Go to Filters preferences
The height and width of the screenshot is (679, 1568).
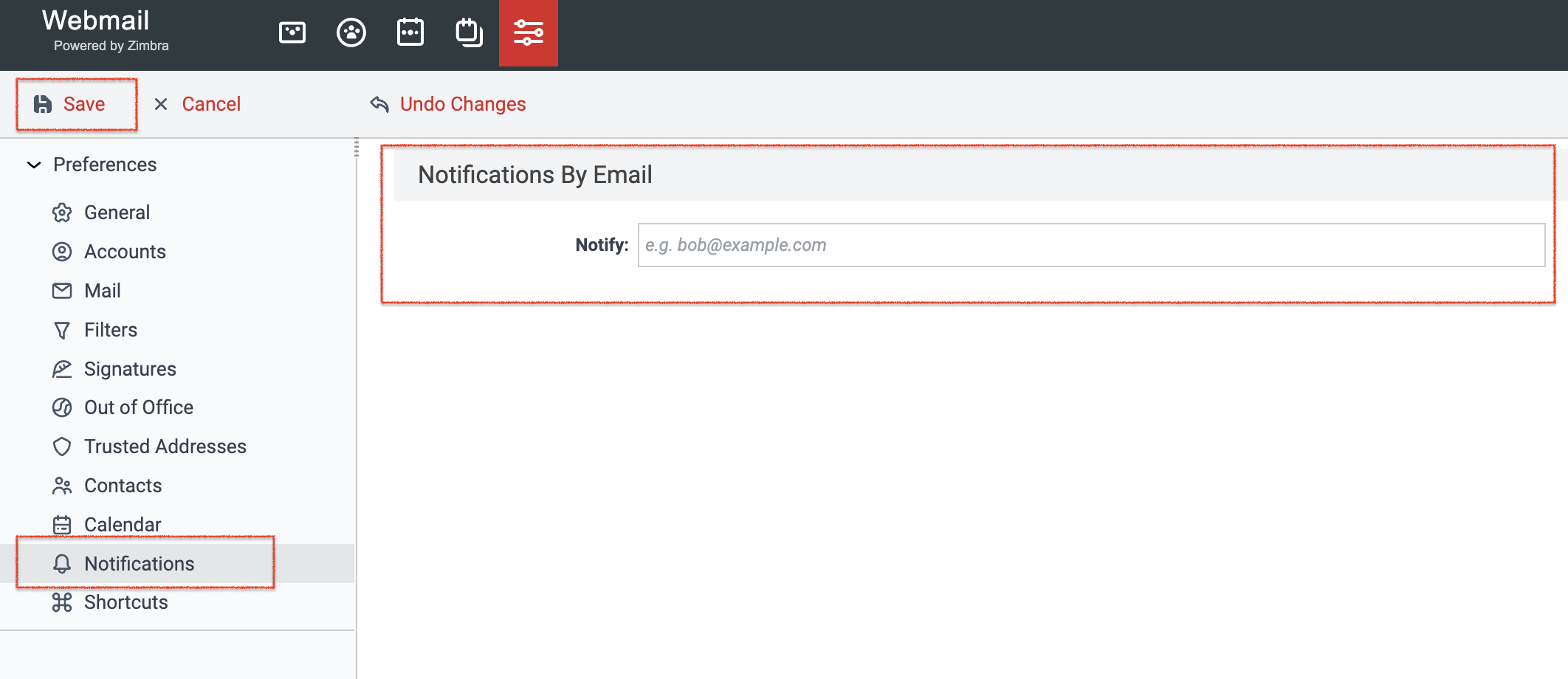(x=94, y=330)
